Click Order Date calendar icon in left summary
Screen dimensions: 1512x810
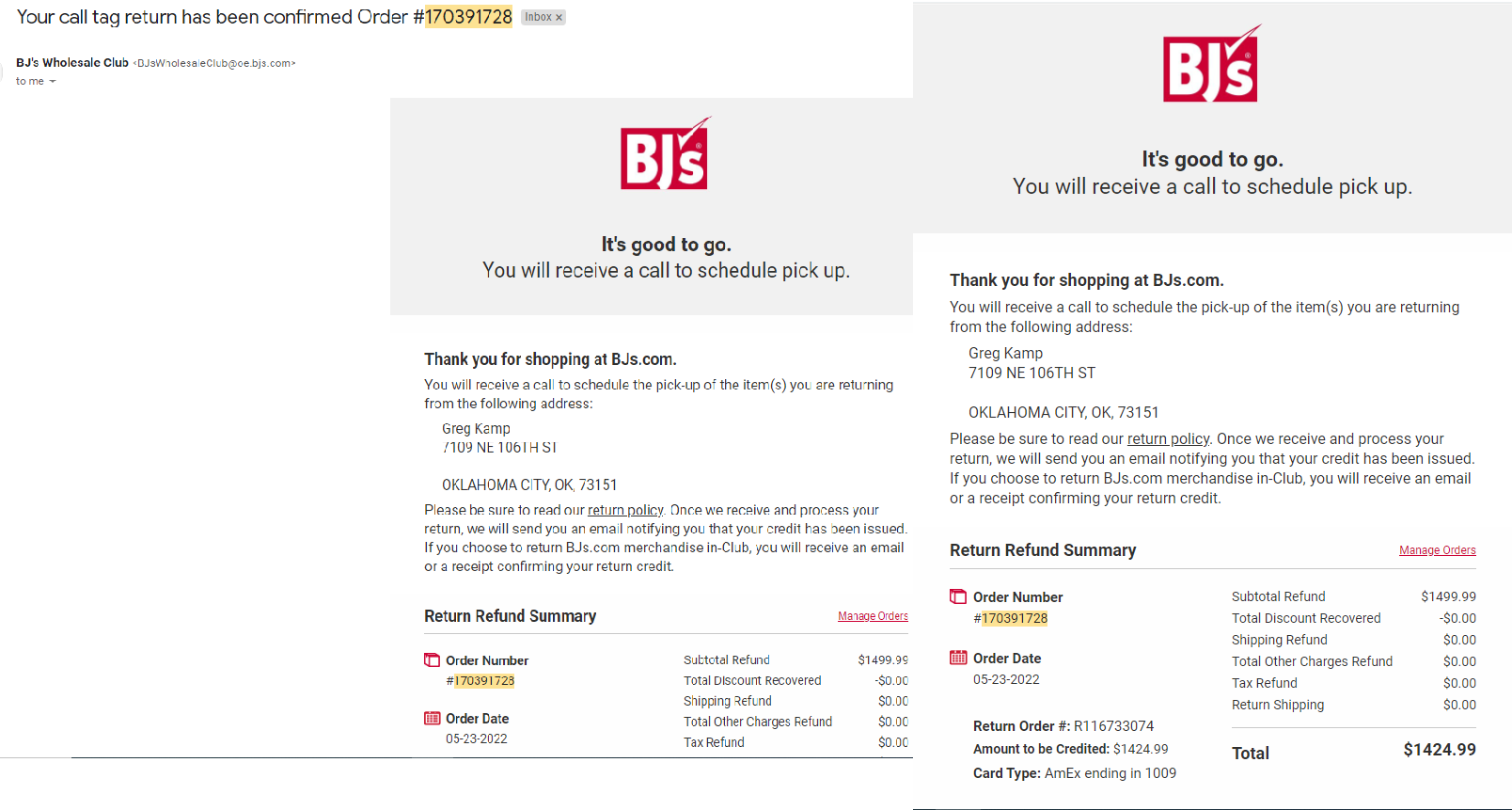tap(432, 719)
